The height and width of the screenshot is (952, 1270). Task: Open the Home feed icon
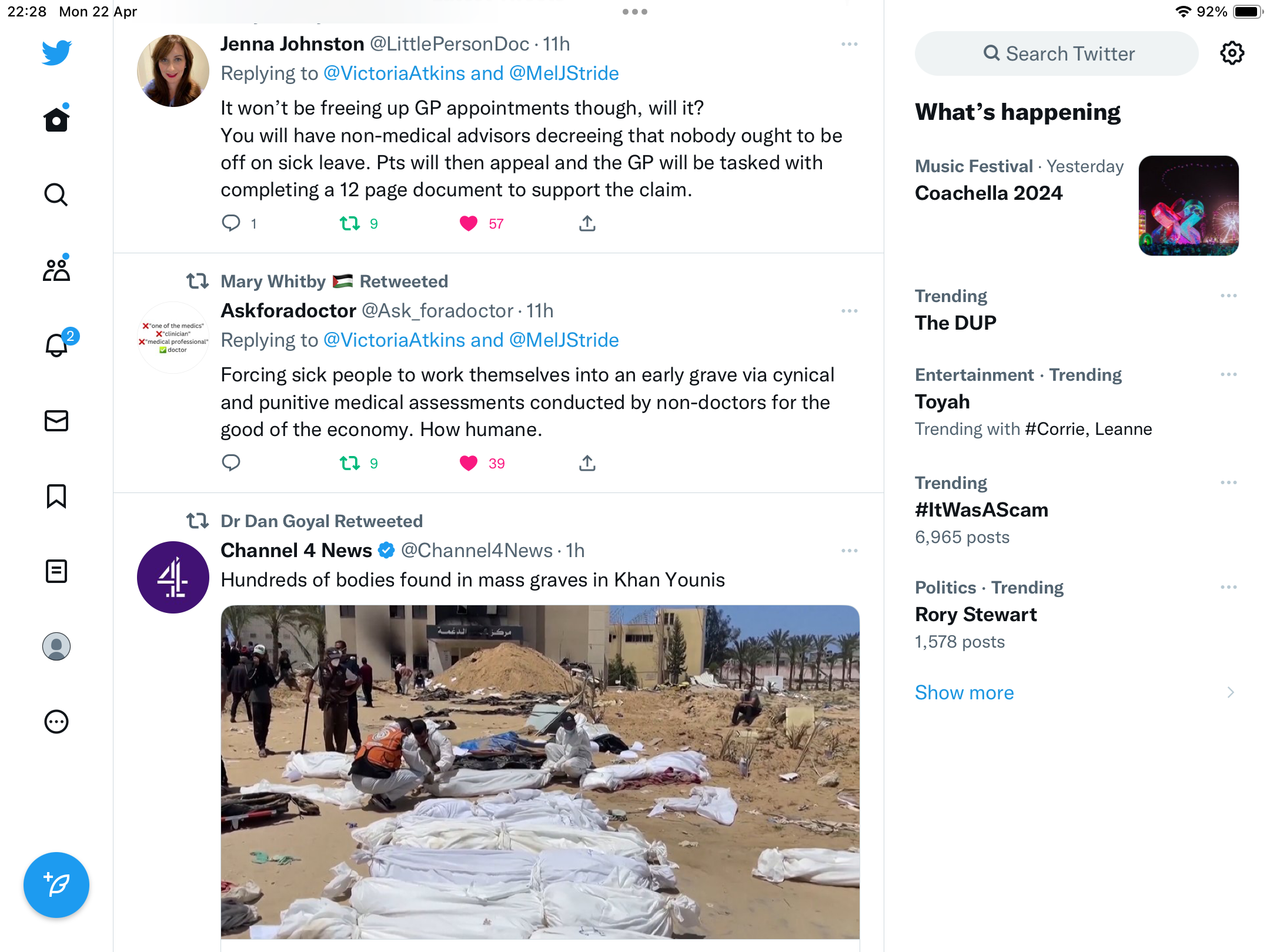tap(56, 119)
